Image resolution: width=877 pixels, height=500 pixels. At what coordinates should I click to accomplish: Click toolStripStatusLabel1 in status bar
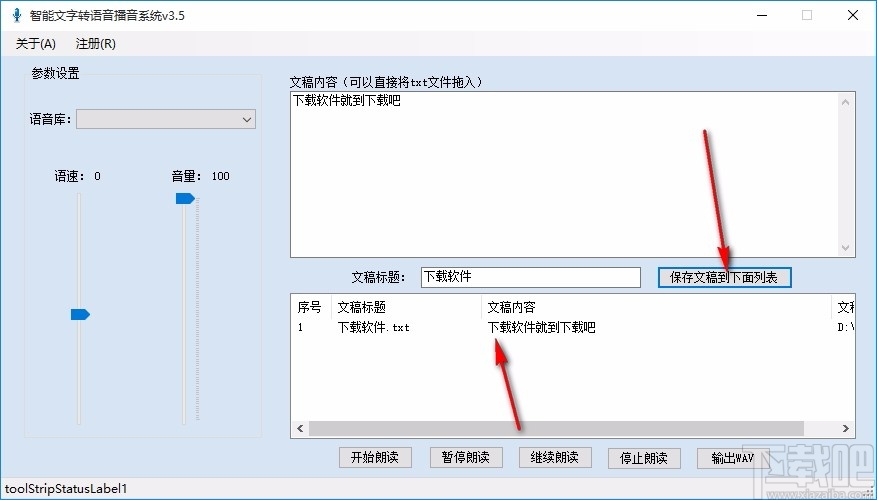pos(66,489)
